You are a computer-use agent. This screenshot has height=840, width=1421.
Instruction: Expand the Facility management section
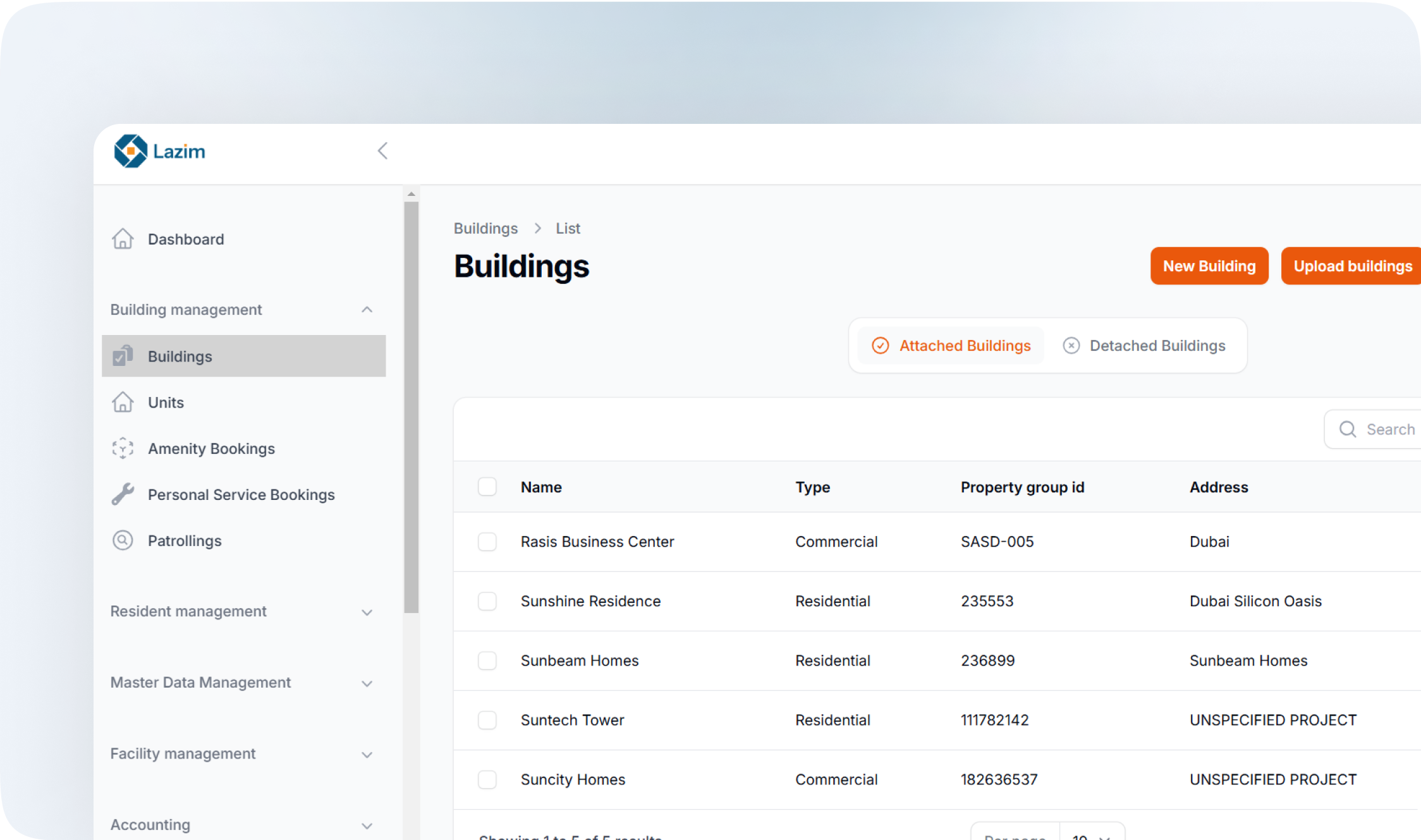(367, 754)
